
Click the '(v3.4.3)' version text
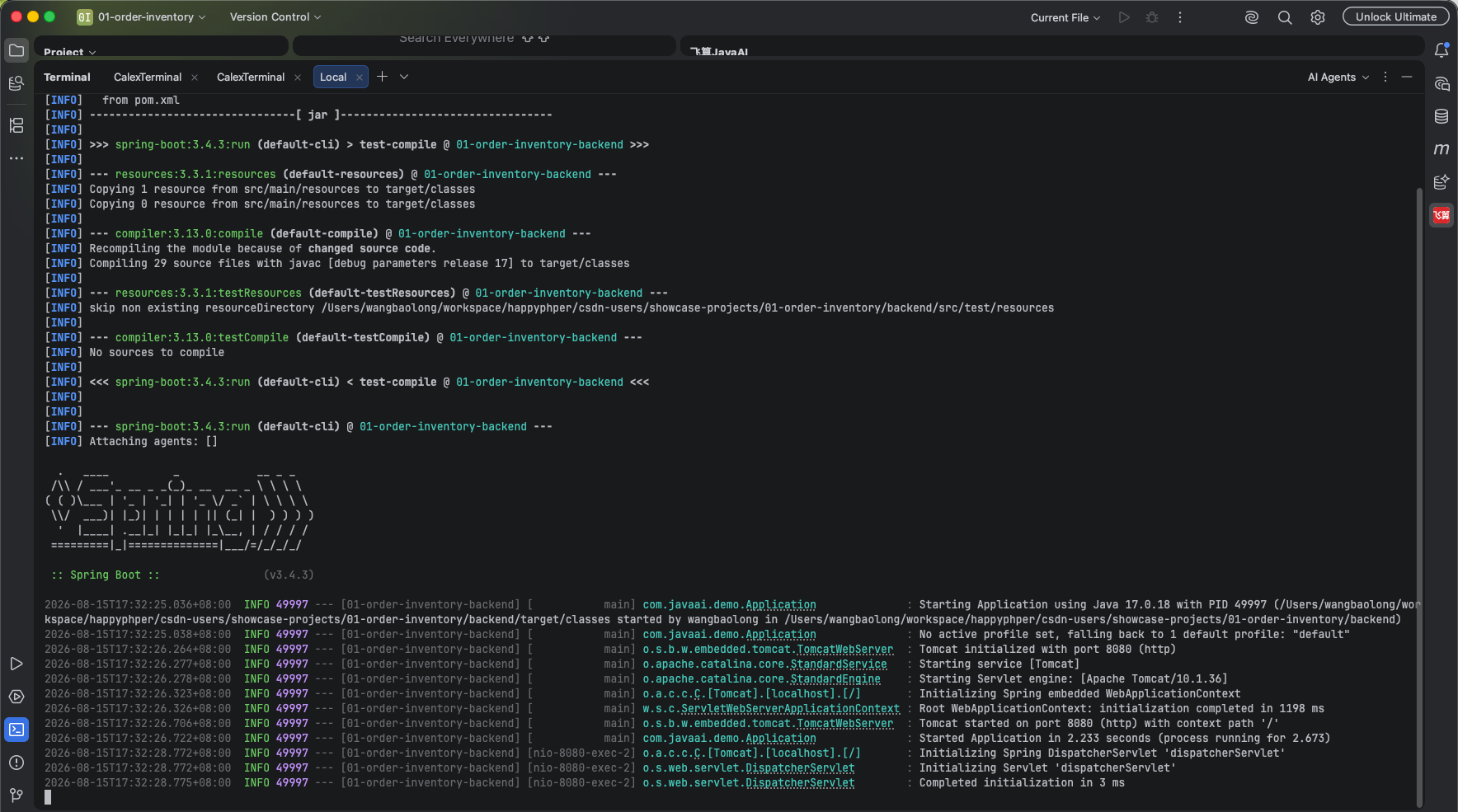(289, 575)
